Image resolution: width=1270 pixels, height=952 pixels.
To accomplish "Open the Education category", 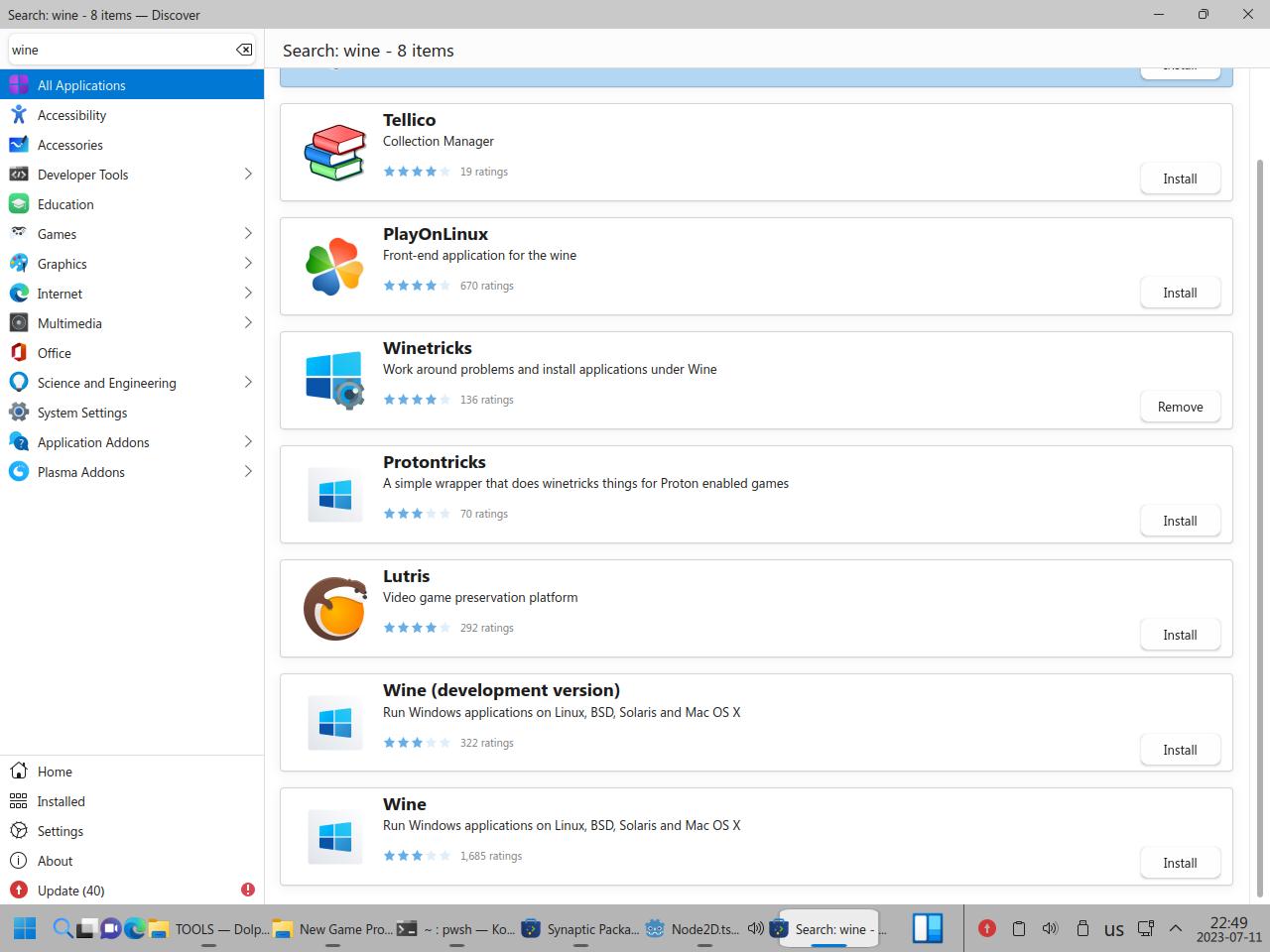I will click(132, 204).
